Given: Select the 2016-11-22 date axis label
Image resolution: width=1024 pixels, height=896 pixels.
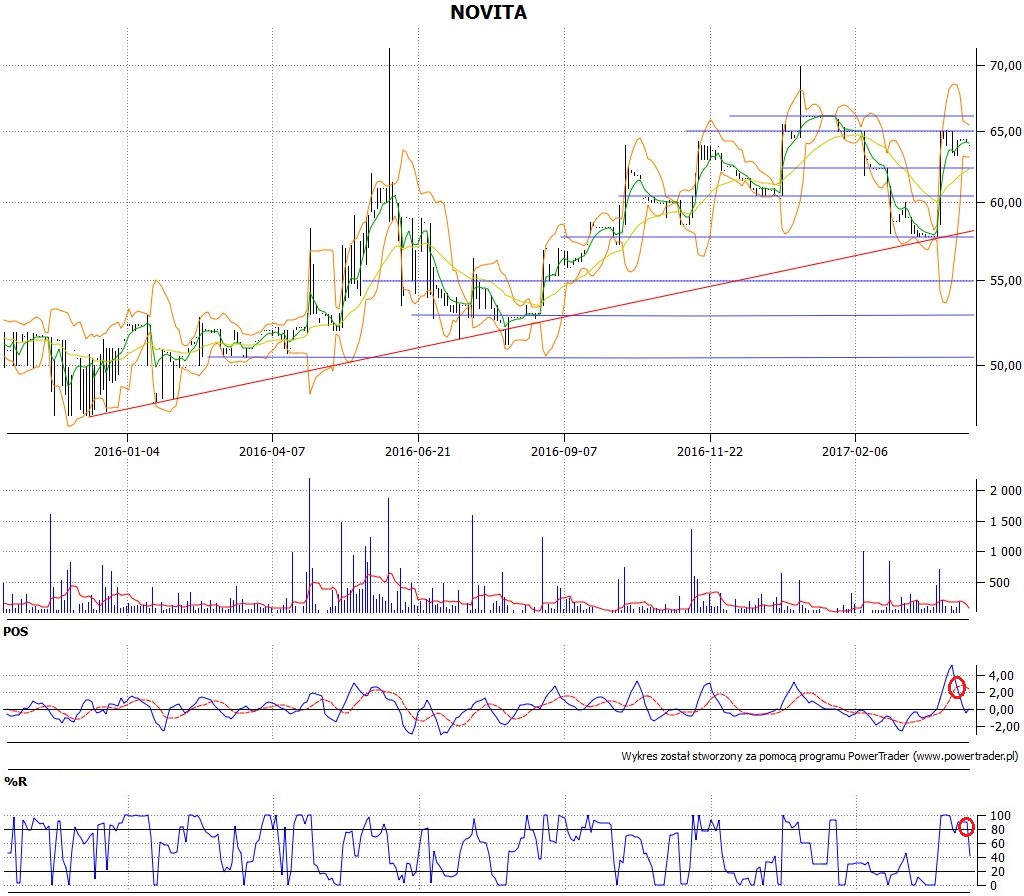Looking at the screenshot, I should (x=710, y=451).
